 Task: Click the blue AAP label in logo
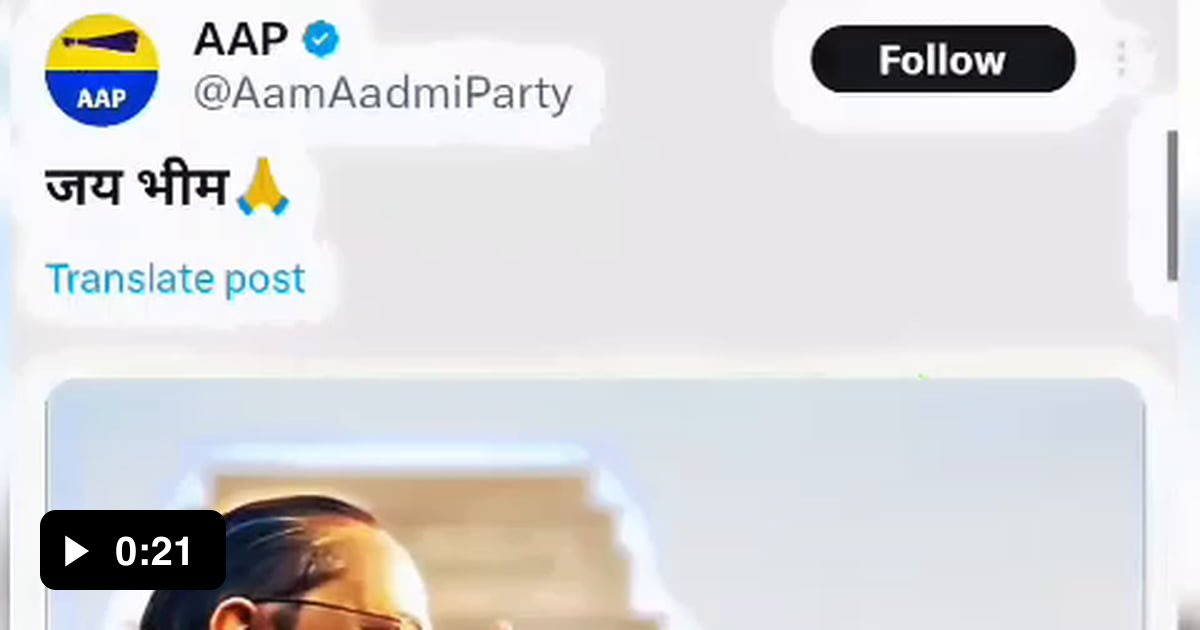102,99
